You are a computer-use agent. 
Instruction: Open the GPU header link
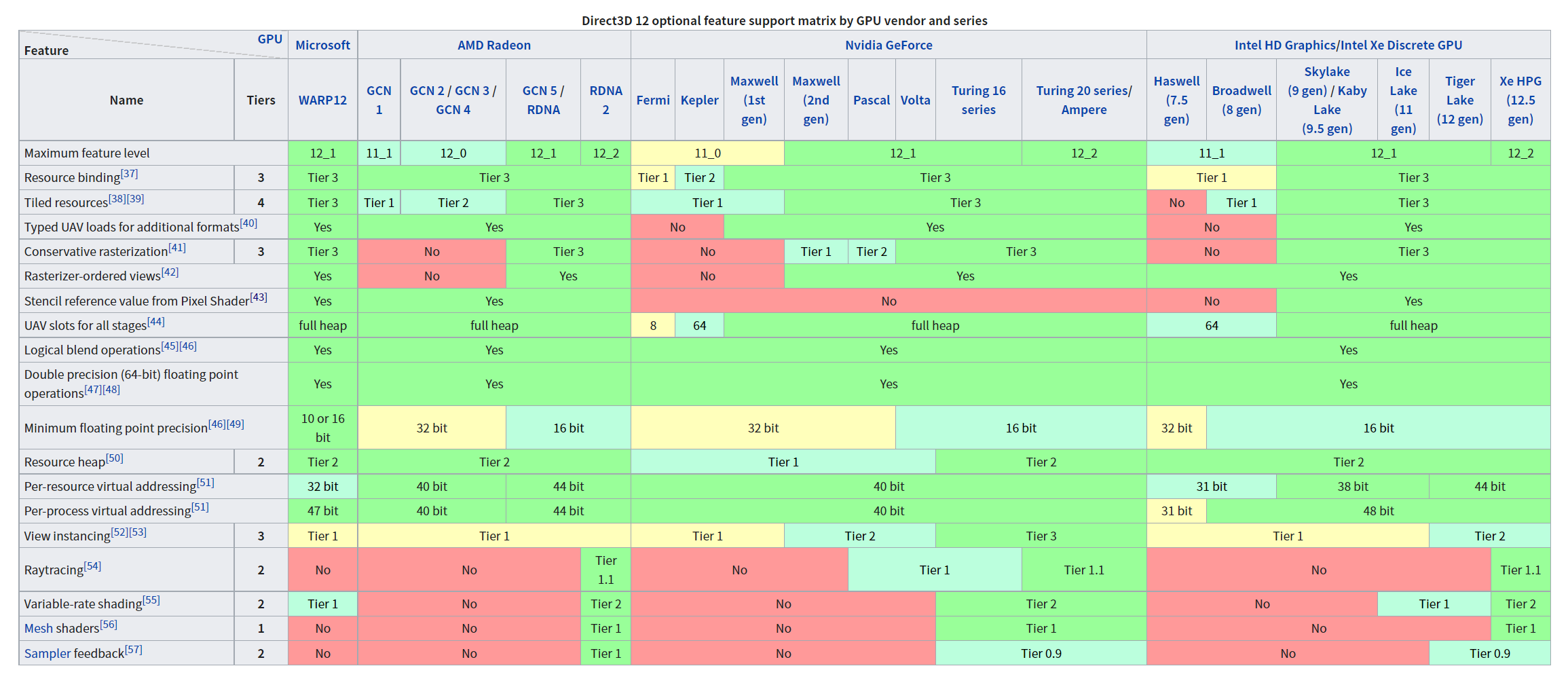(x=269, y=39)
